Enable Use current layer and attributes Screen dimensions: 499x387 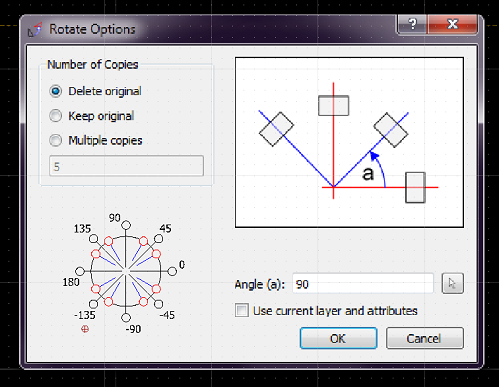tap(242, 310)
